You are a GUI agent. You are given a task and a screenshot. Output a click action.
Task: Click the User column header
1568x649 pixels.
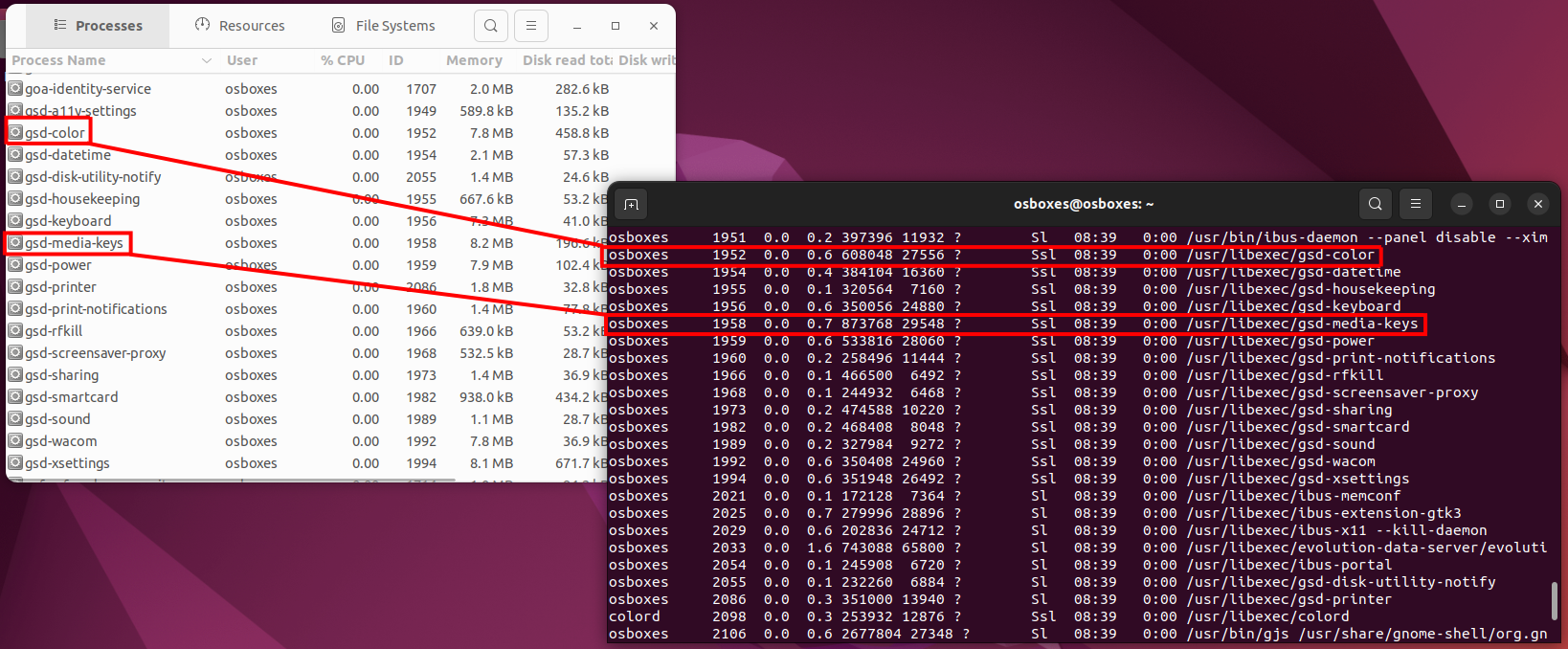242,60
